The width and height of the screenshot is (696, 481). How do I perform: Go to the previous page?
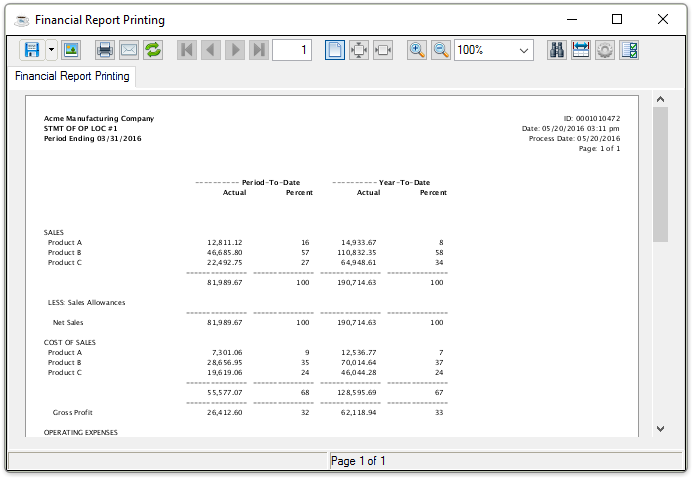tap(211, 50)
